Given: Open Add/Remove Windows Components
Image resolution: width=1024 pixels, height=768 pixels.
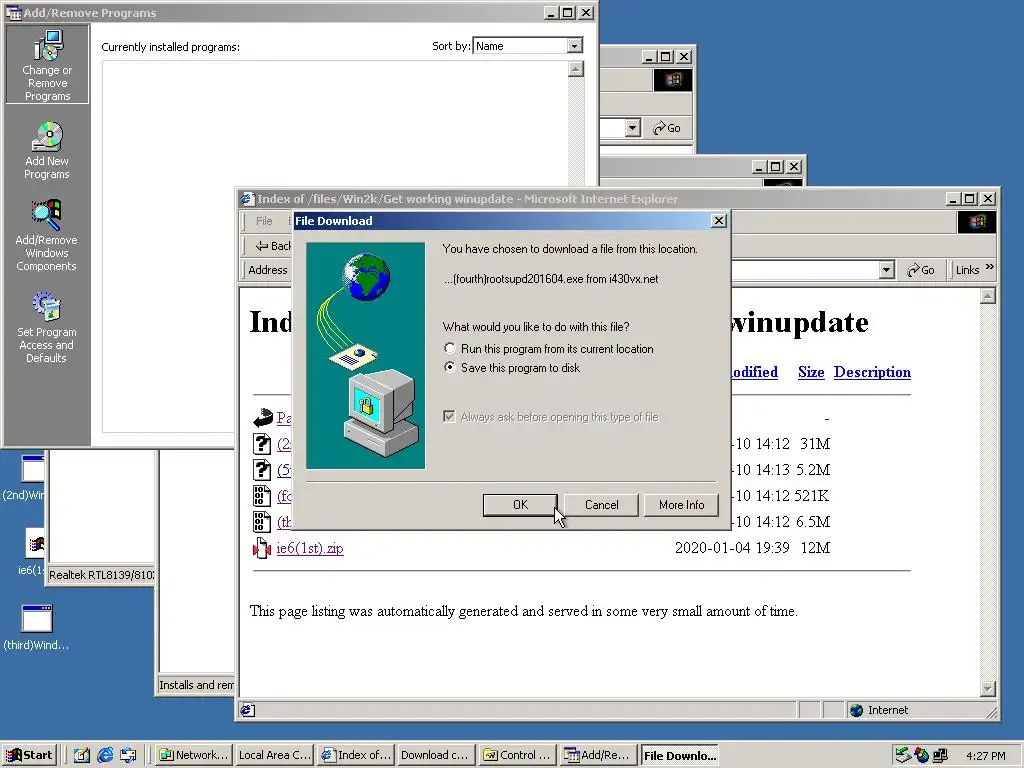Looking at the screenshot, I should click(x=47, y=235).
